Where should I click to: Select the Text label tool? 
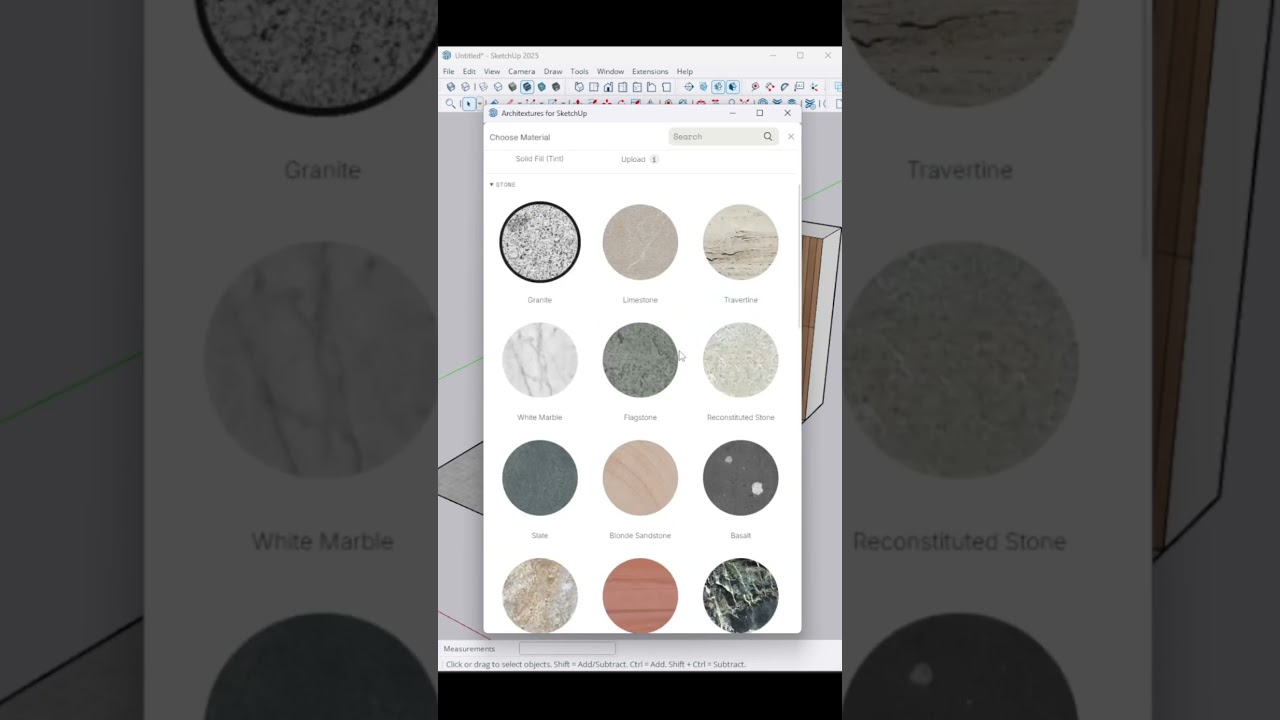[799, 87]
